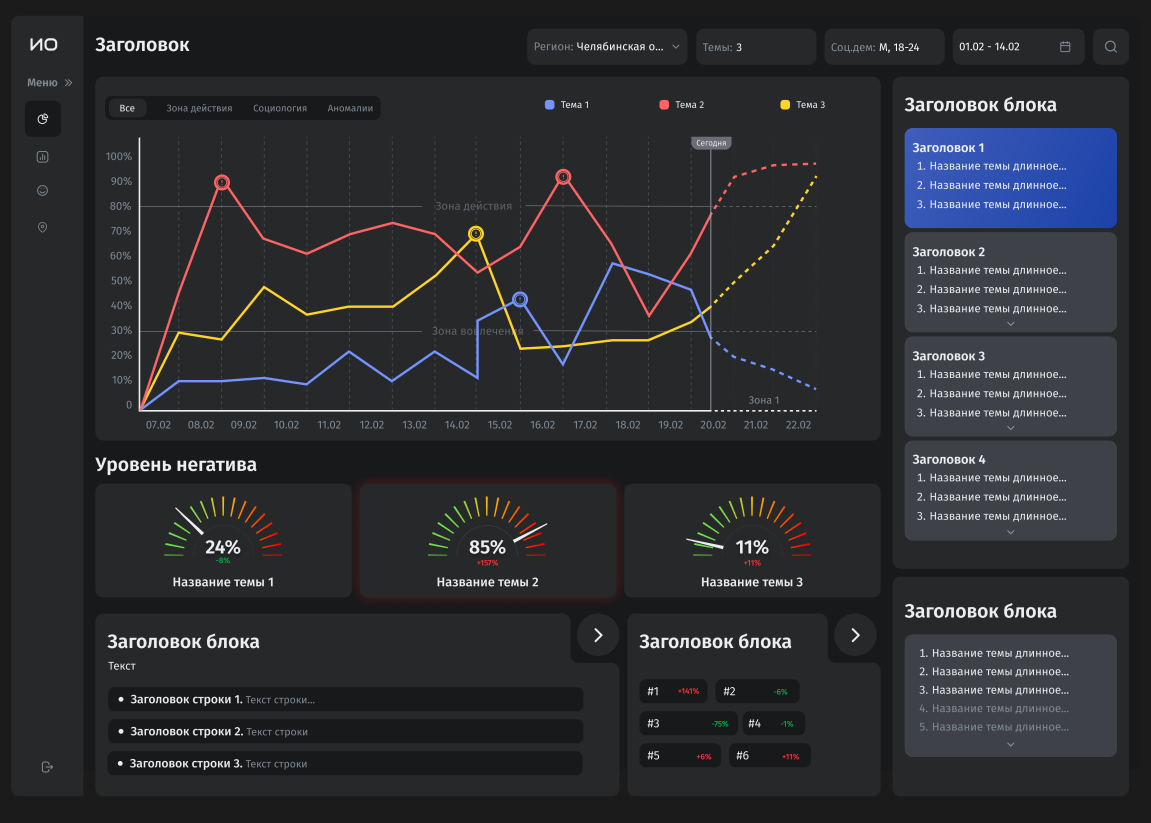Switch to the Зона действия tab
The width and height of the screenshot is (1151, 823).
[x=199, y=108]
